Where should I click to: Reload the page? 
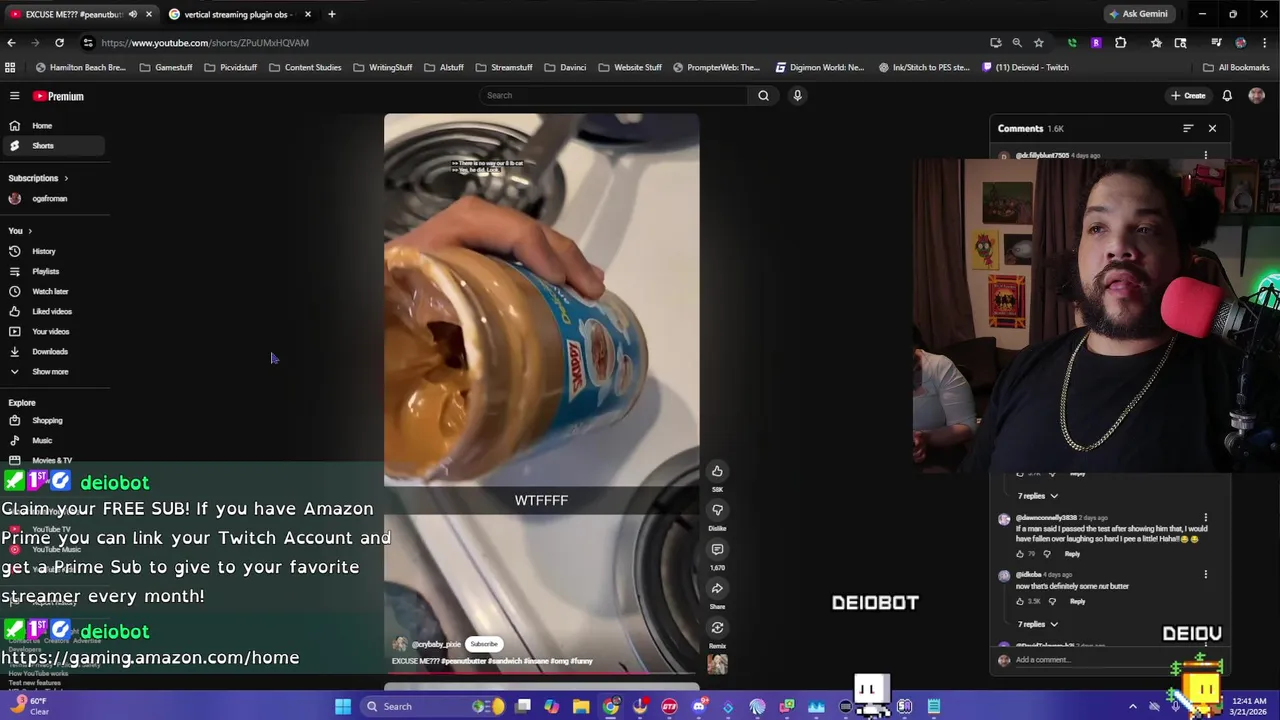(x=59, y=43)
